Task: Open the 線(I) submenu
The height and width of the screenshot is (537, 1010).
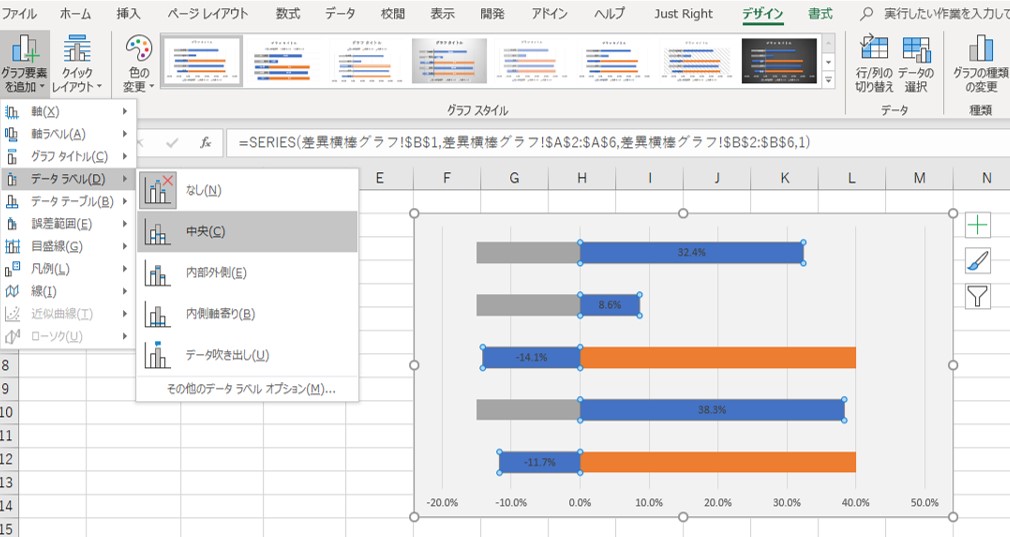Action: click(x=67, y=292)
